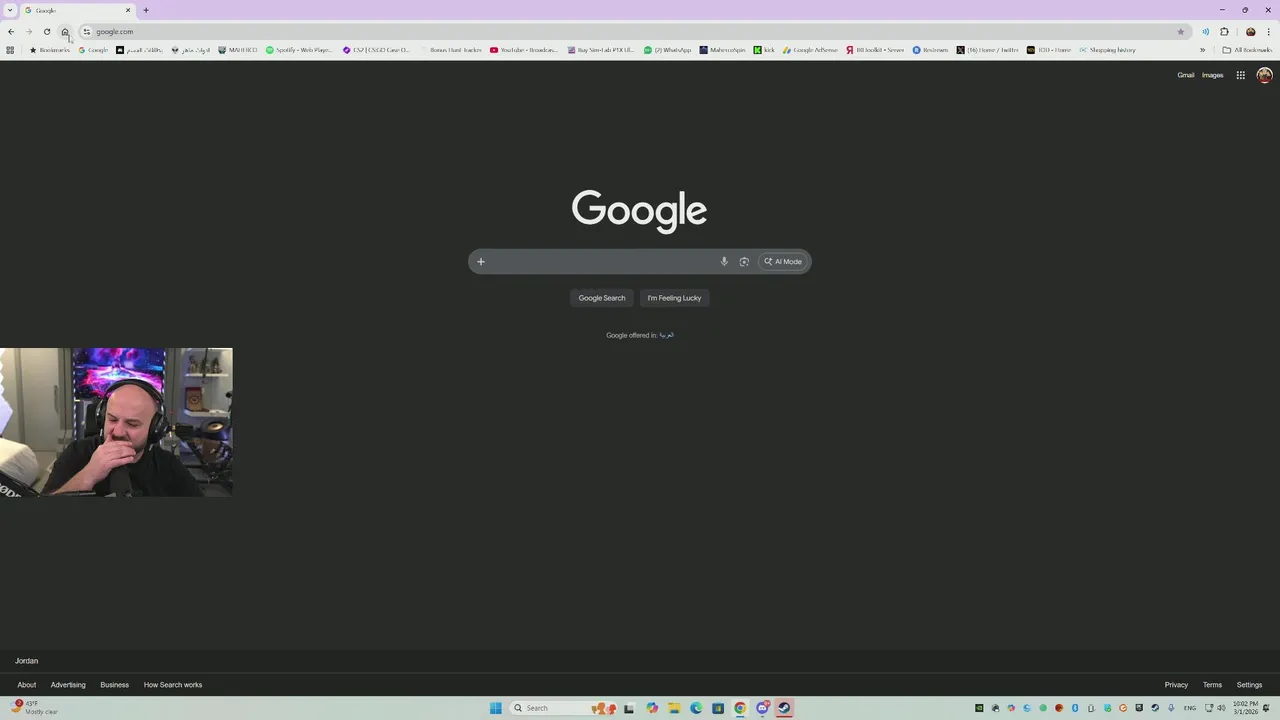Screen dimensions: 1280x720
Task: Click the AI Mode button
Action: click(x=783, y=262)
